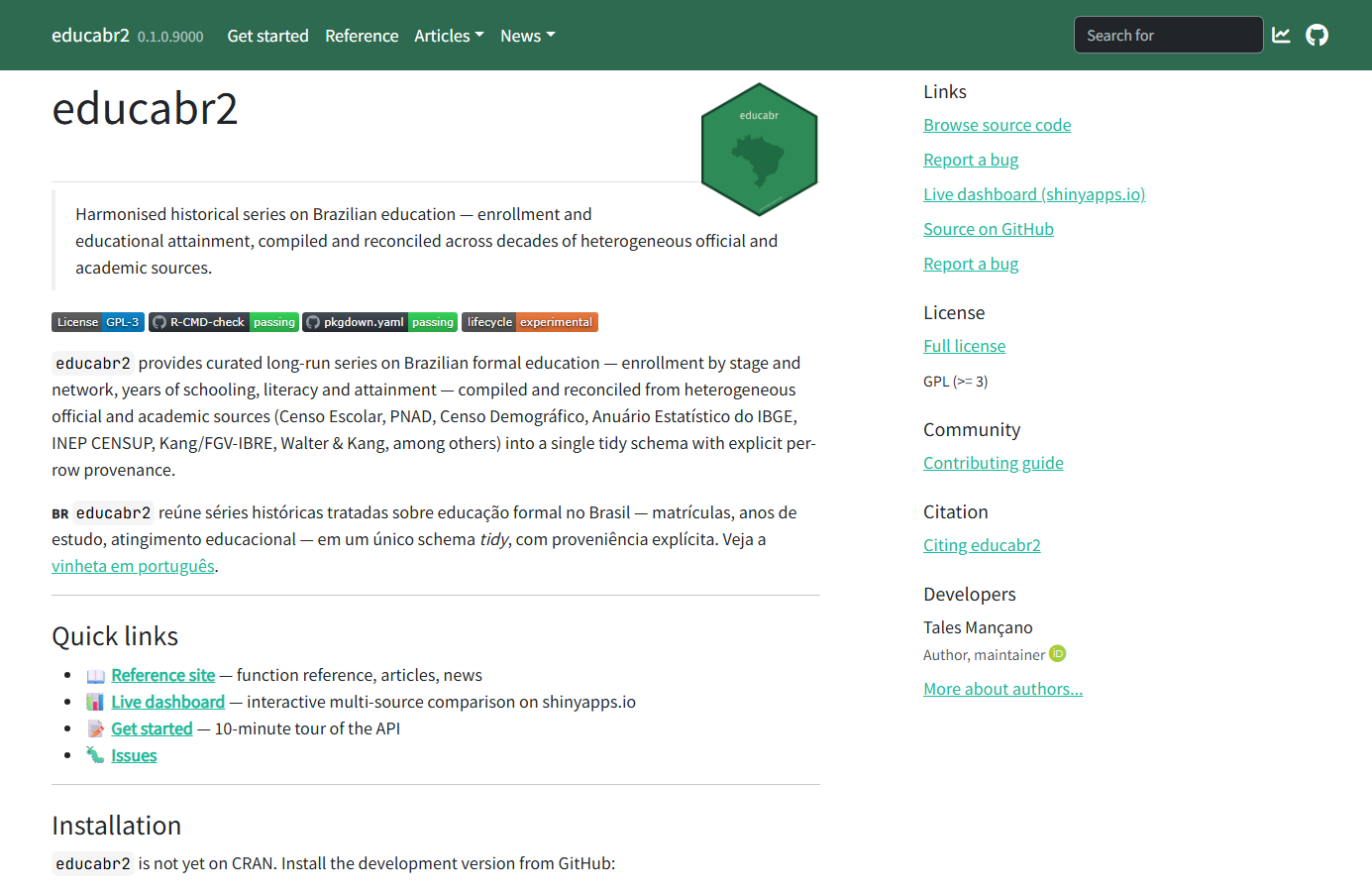This screenshot has width=1372, height=892.
Task: Click the Links sidebar heading
Action: [945, 91]
